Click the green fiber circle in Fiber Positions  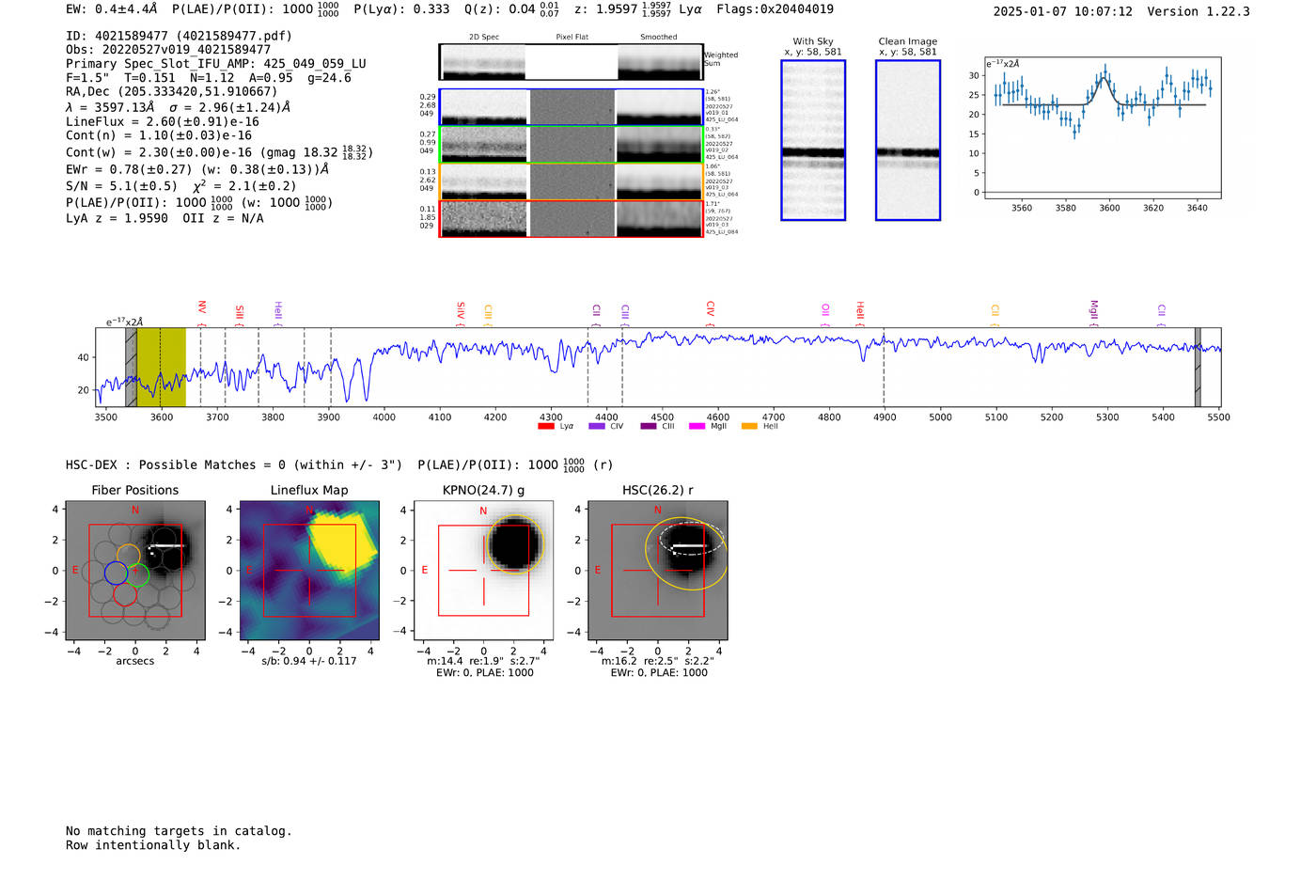pos(138,574)
